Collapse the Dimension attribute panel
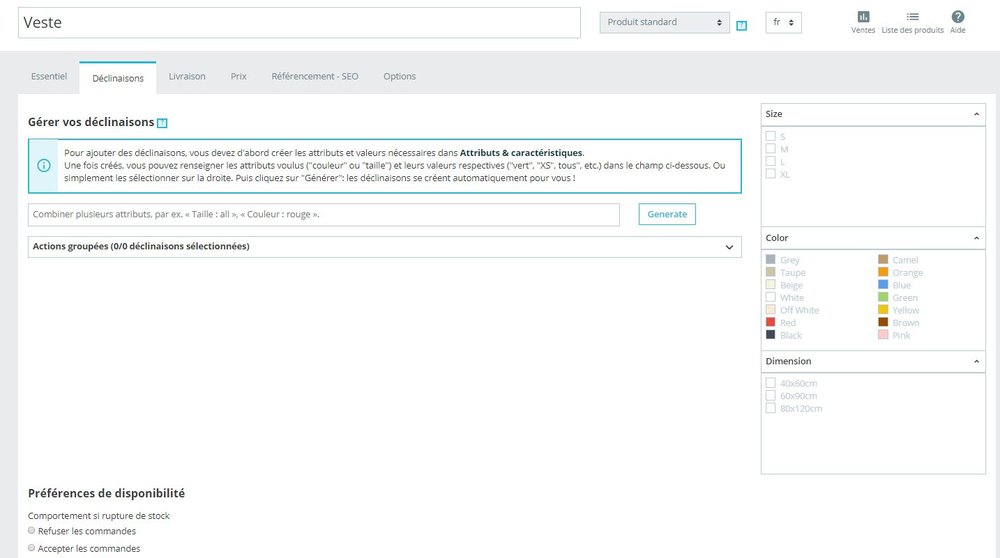 (x=976, y=362)
